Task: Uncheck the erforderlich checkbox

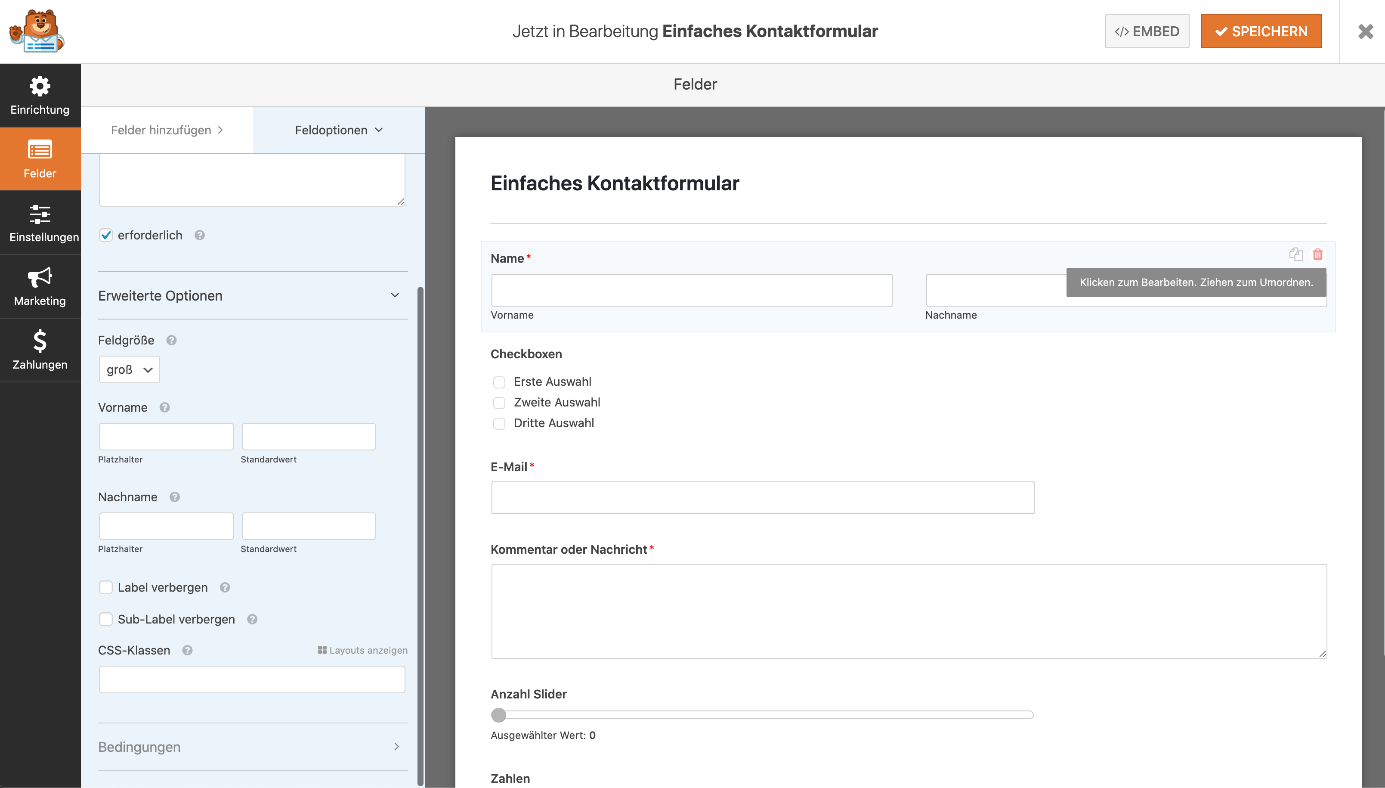Action: (106, 235)
